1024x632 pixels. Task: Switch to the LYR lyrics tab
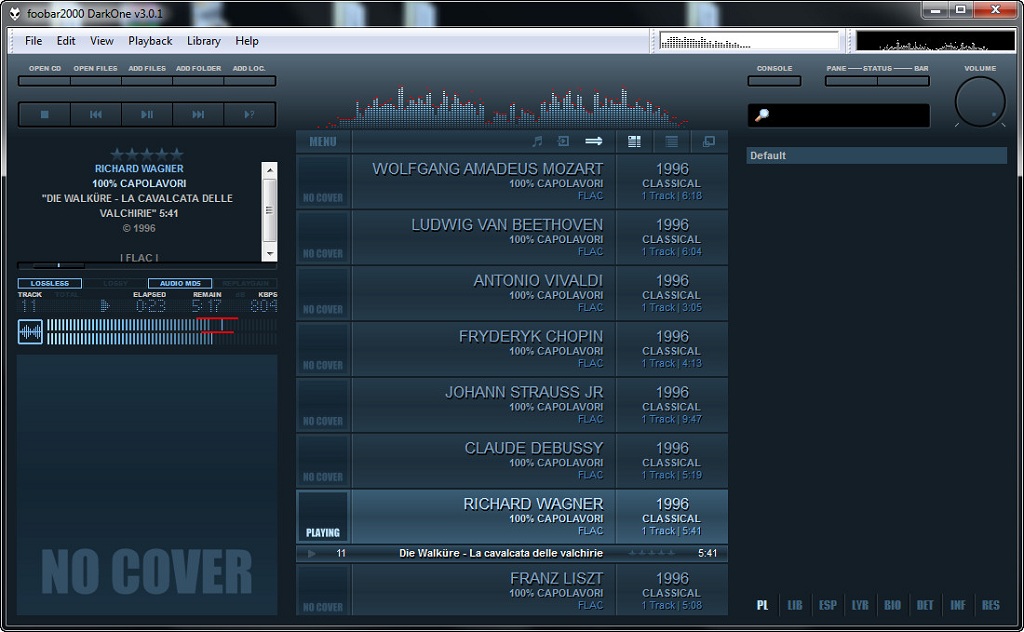tap(860, 605)
